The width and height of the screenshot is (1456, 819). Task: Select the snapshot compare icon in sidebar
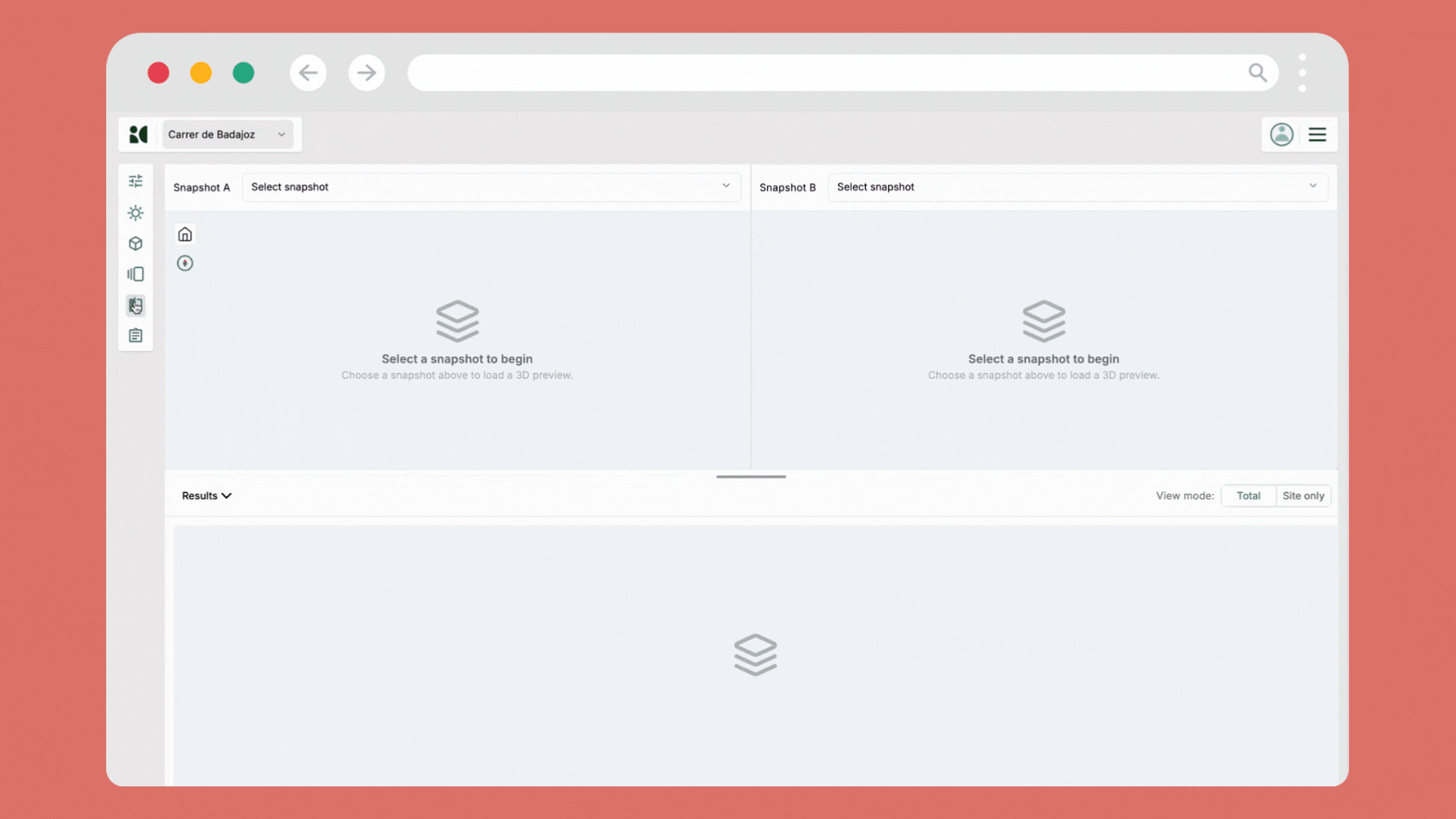pos(136,305)
